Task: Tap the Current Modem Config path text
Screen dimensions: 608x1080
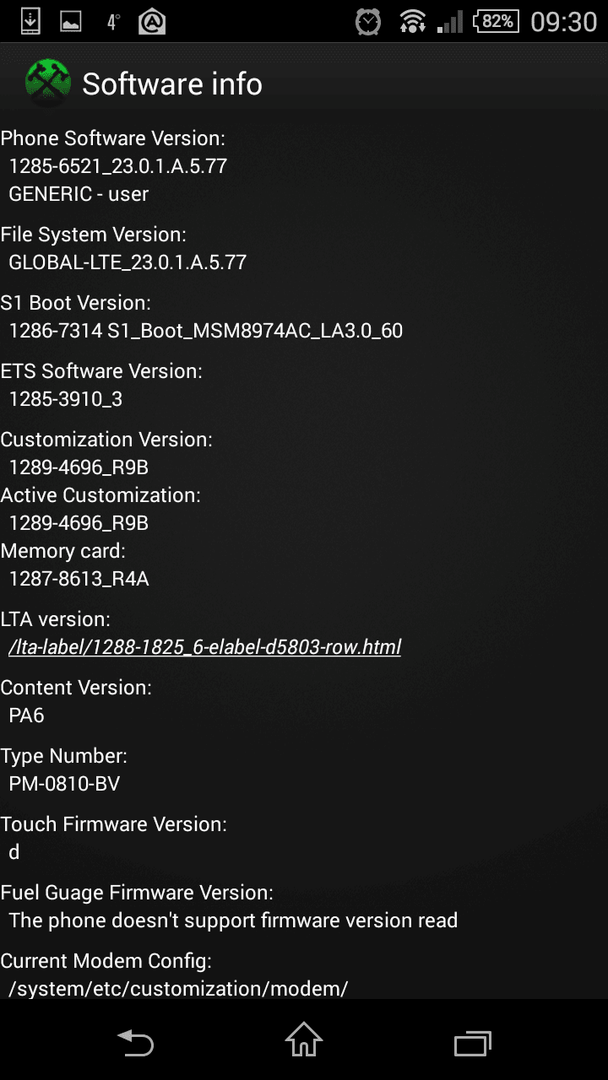Action: 178,989
